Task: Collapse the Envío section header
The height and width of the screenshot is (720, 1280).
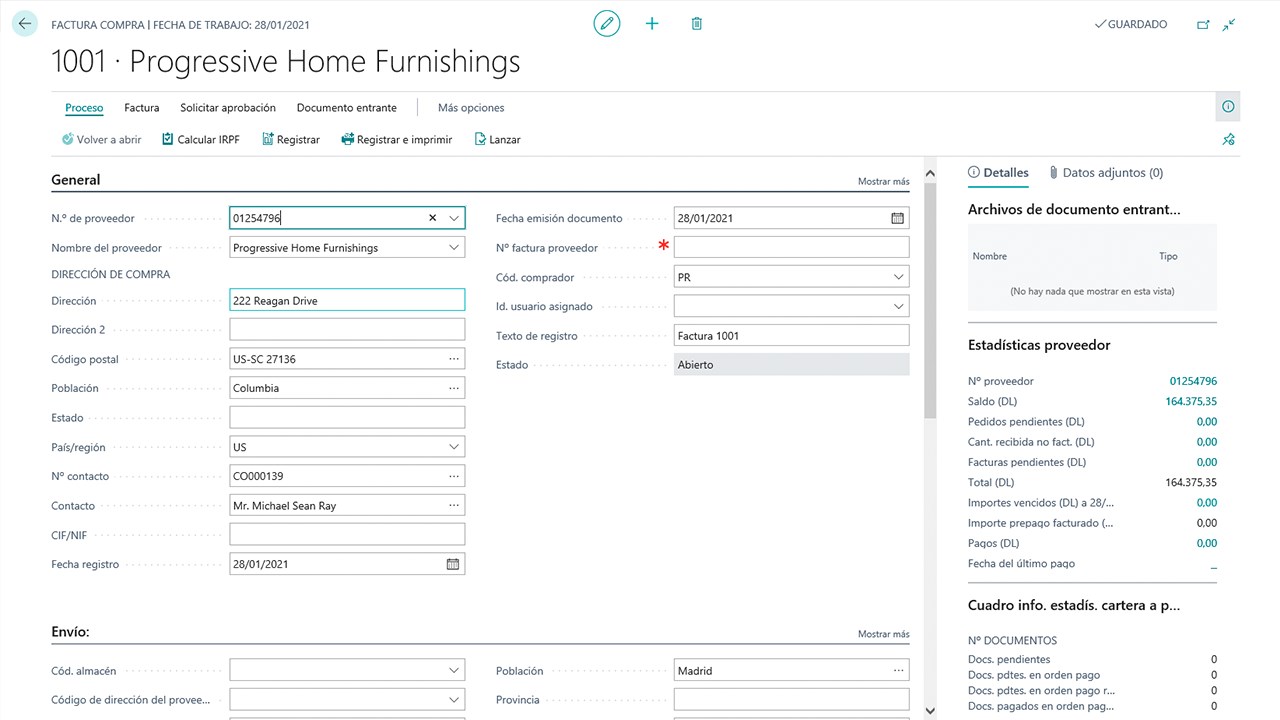Action: click(71, 632)
